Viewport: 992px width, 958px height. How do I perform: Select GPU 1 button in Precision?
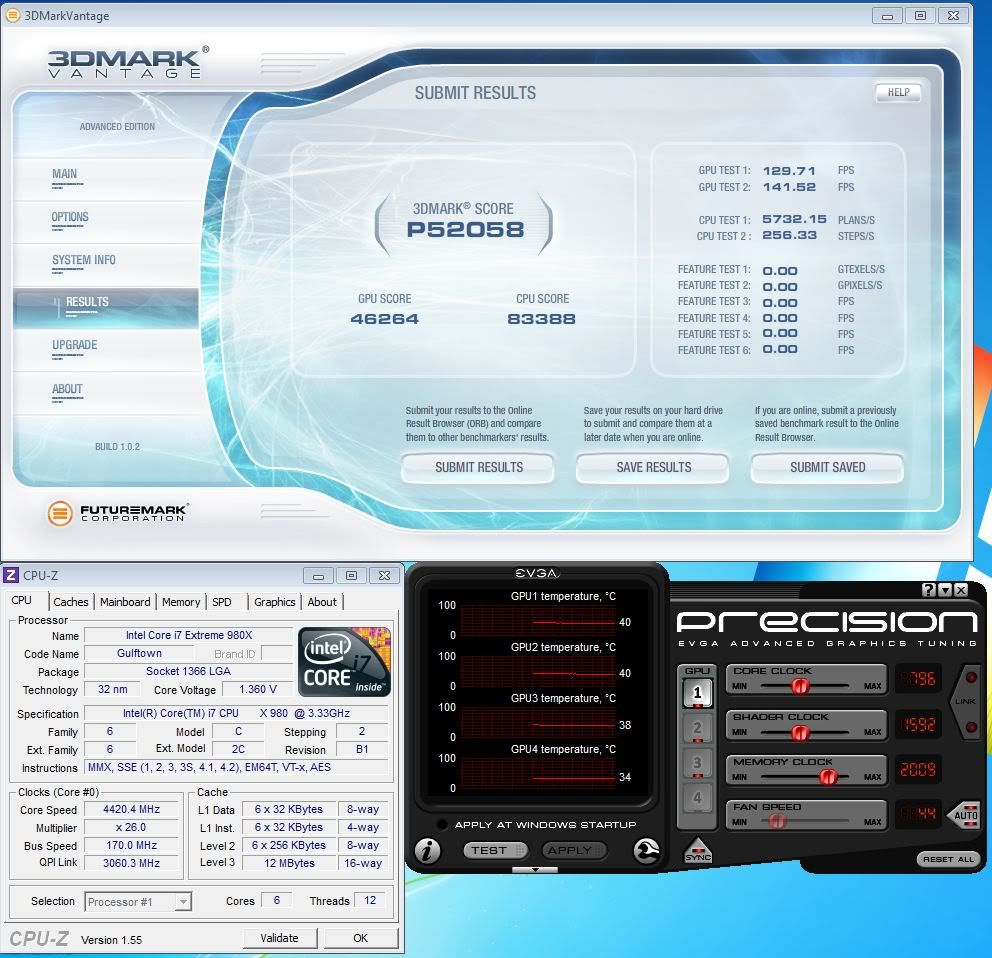pyautogui.click(x=697, y=690)
